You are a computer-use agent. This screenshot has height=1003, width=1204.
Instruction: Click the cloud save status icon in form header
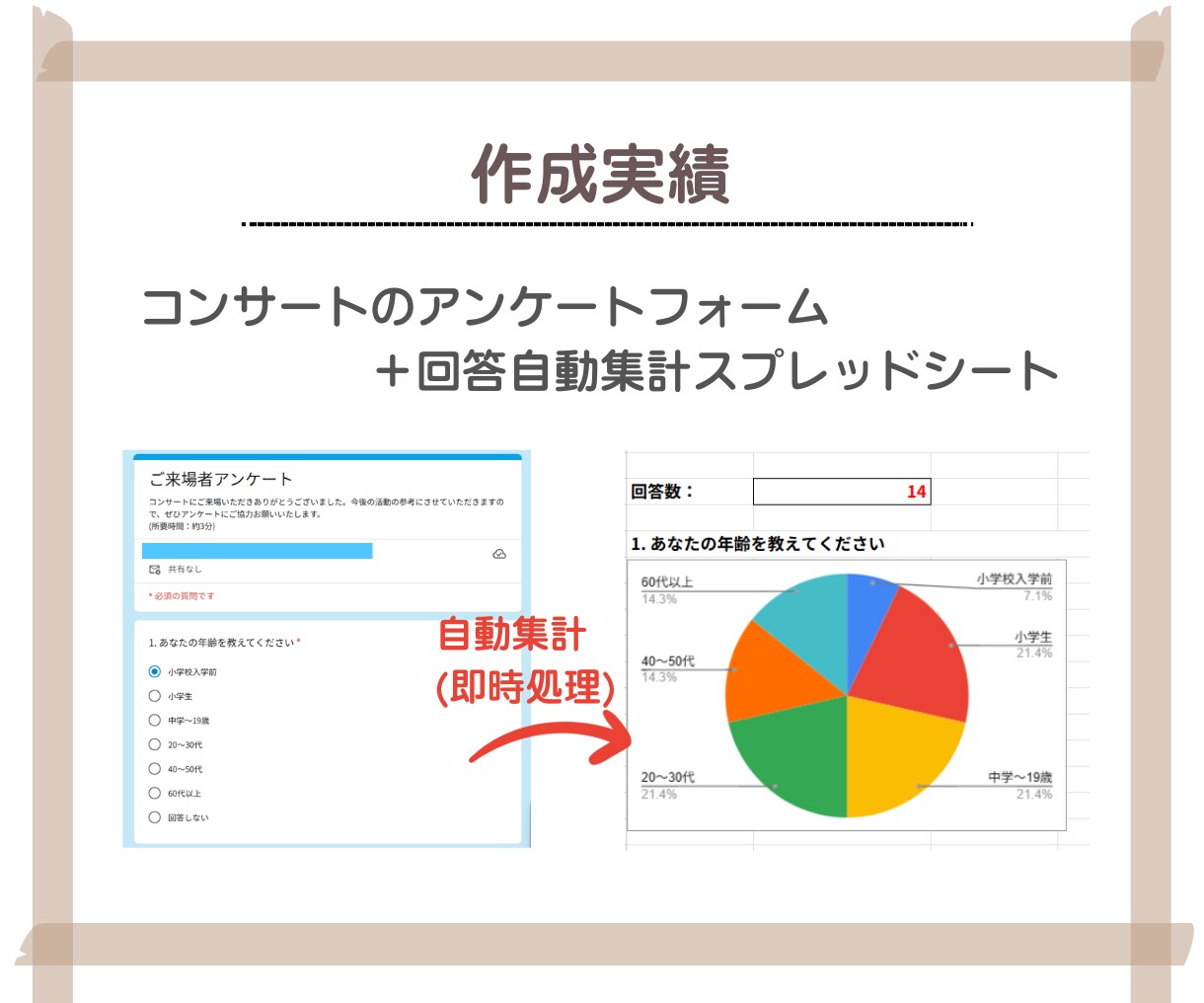click(499, 554)
